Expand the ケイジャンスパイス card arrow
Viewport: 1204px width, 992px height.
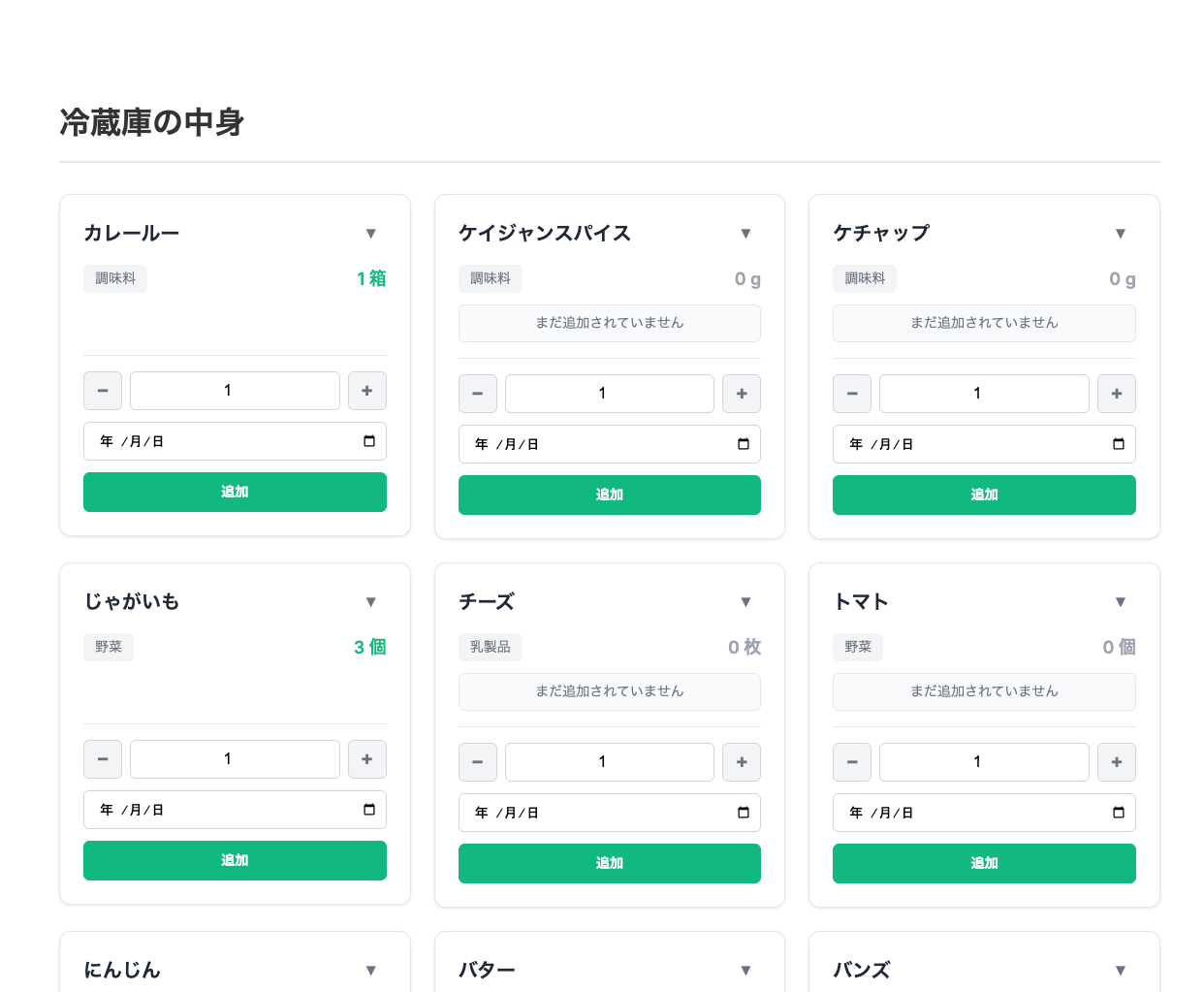pyautogui.click(x=745, y=234)
